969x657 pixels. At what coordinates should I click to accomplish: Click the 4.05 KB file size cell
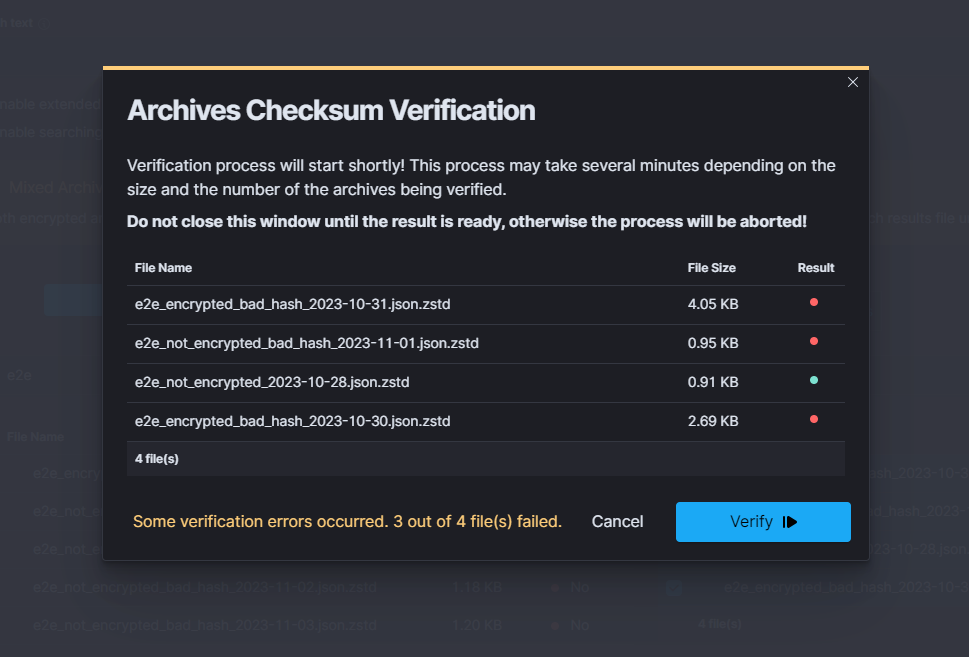click(x=712, y=304)
